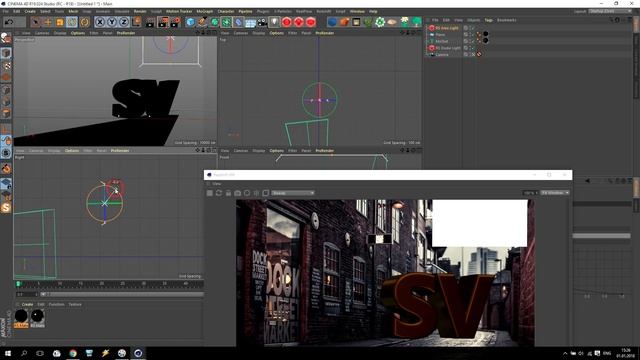This screenshot has width=640, height=360.
Task: Enable Snap from the left palette
Action: tap(6, 168)
